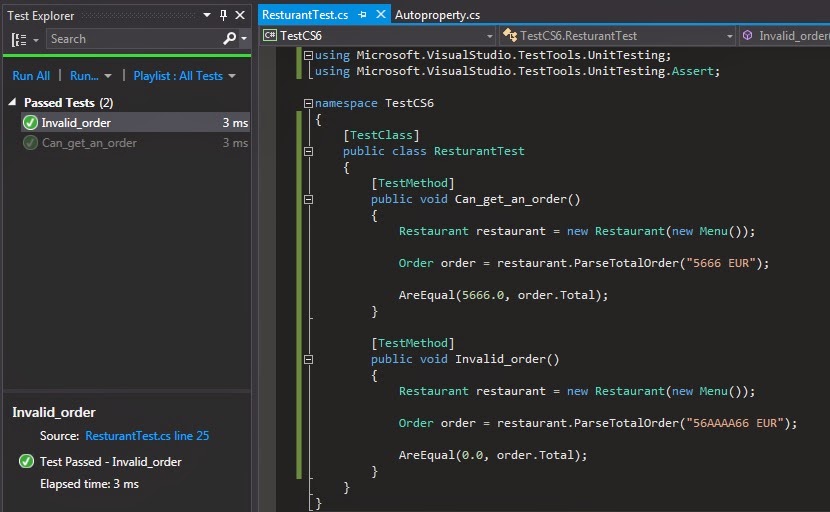The height and width of the screenshot is (512, 830).
Task: Click the "56AAAA66 EUR" string literal
Action: pyautogui.click(x=735, y=423)
